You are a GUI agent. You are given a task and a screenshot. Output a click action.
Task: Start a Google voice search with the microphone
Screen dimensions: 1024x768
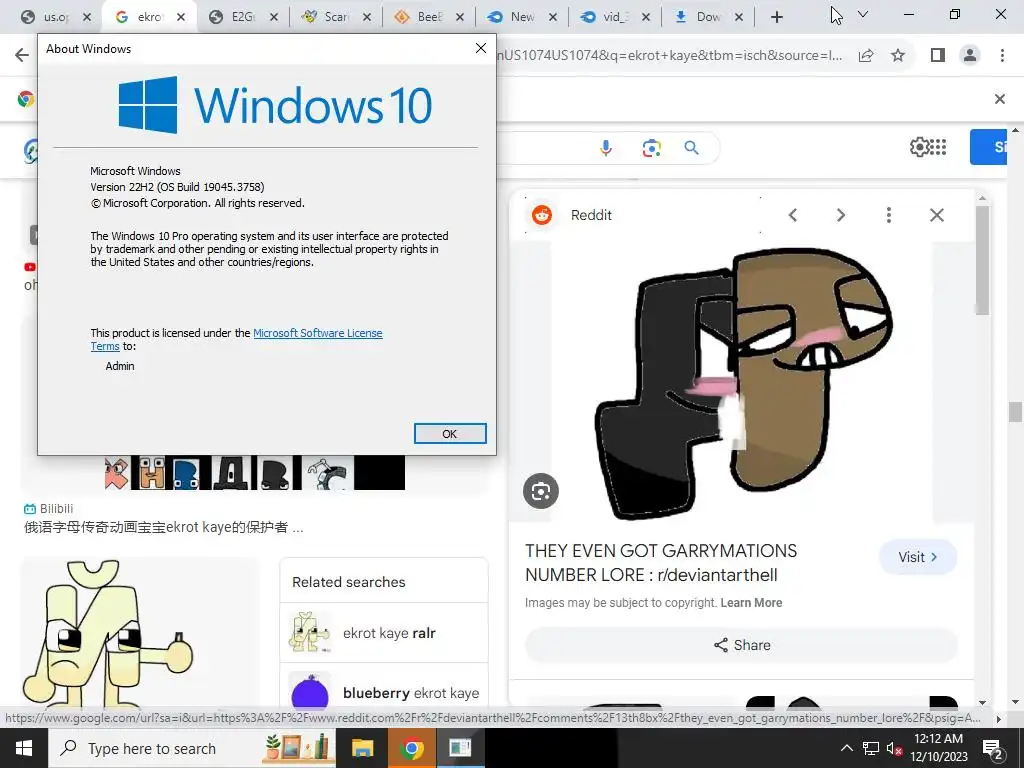(606, 148)
